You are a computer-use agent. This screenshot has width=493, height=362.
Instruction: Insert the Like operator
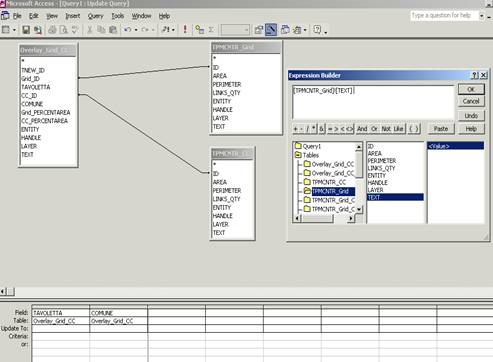click(398, 129)
